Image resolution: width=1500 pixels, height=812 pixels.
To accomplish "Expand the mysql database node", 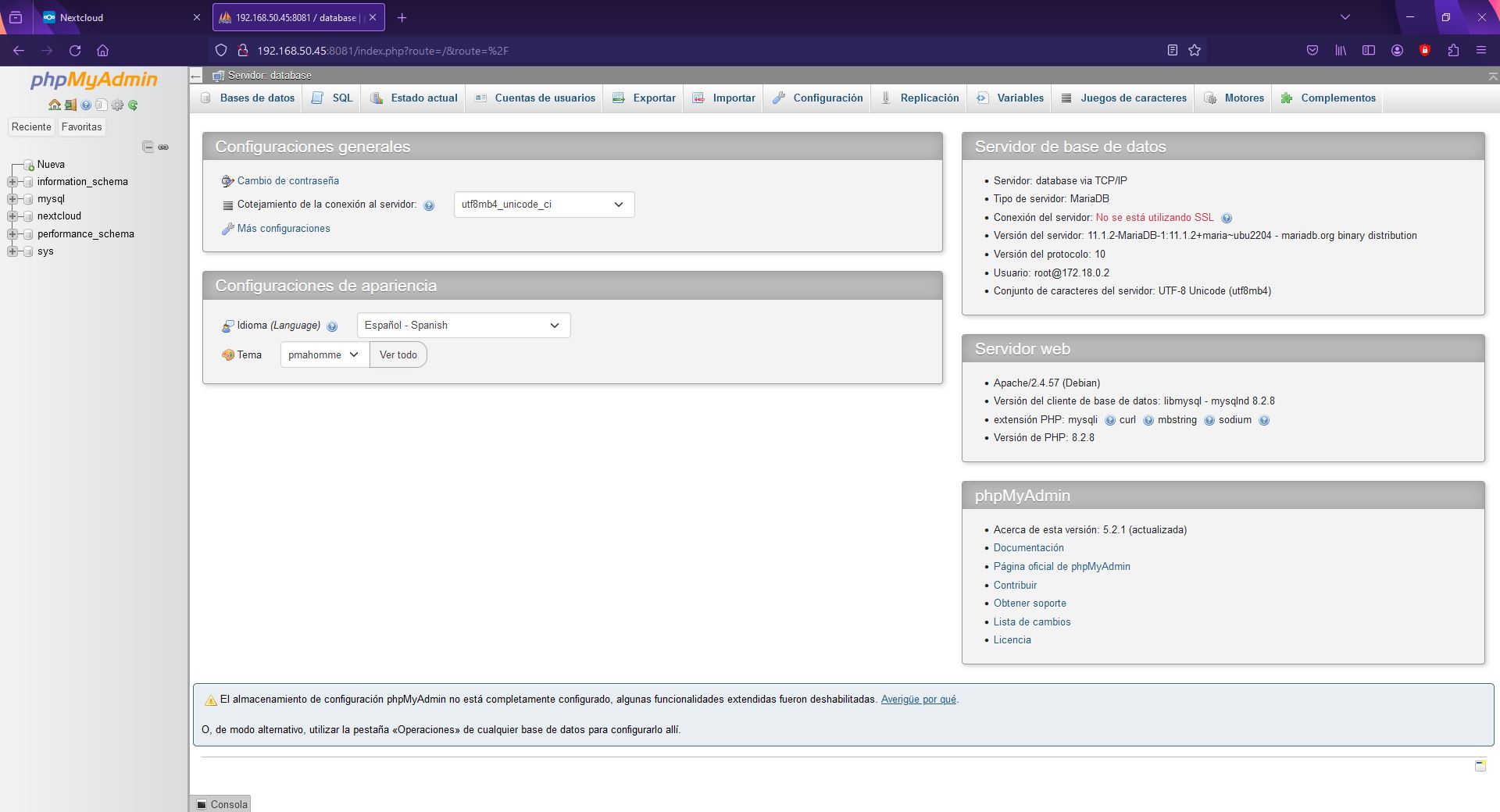I will coord(12,199).
